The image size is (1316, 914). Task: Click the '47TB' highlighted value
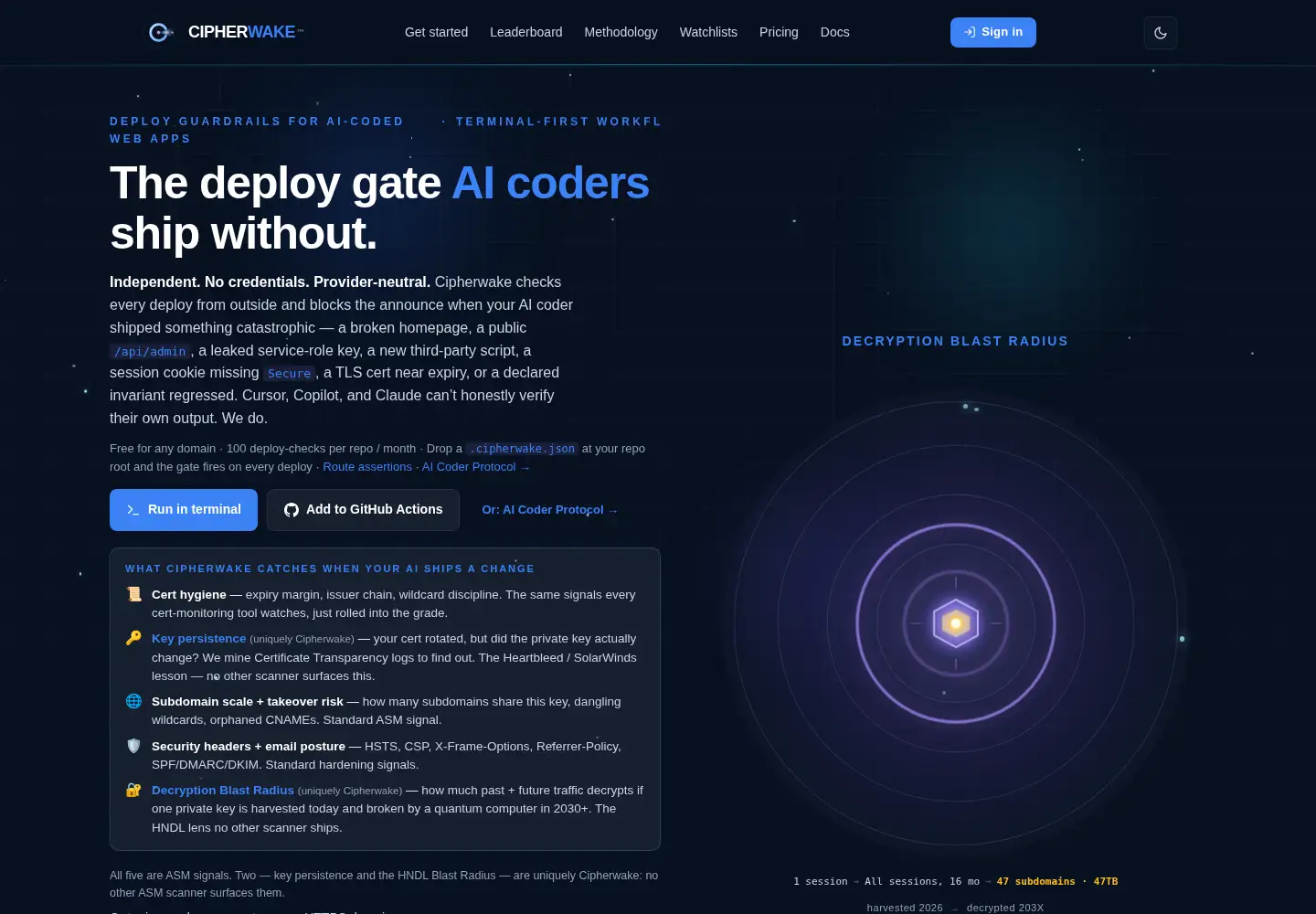tap(1106, 881)
